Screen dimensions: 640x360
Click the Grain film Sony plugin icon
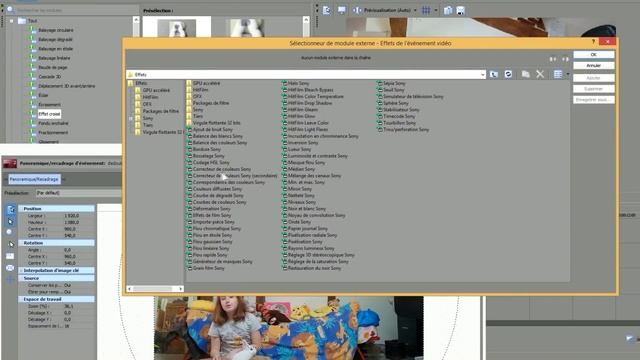pyautogui.click(x=189, y=268)
